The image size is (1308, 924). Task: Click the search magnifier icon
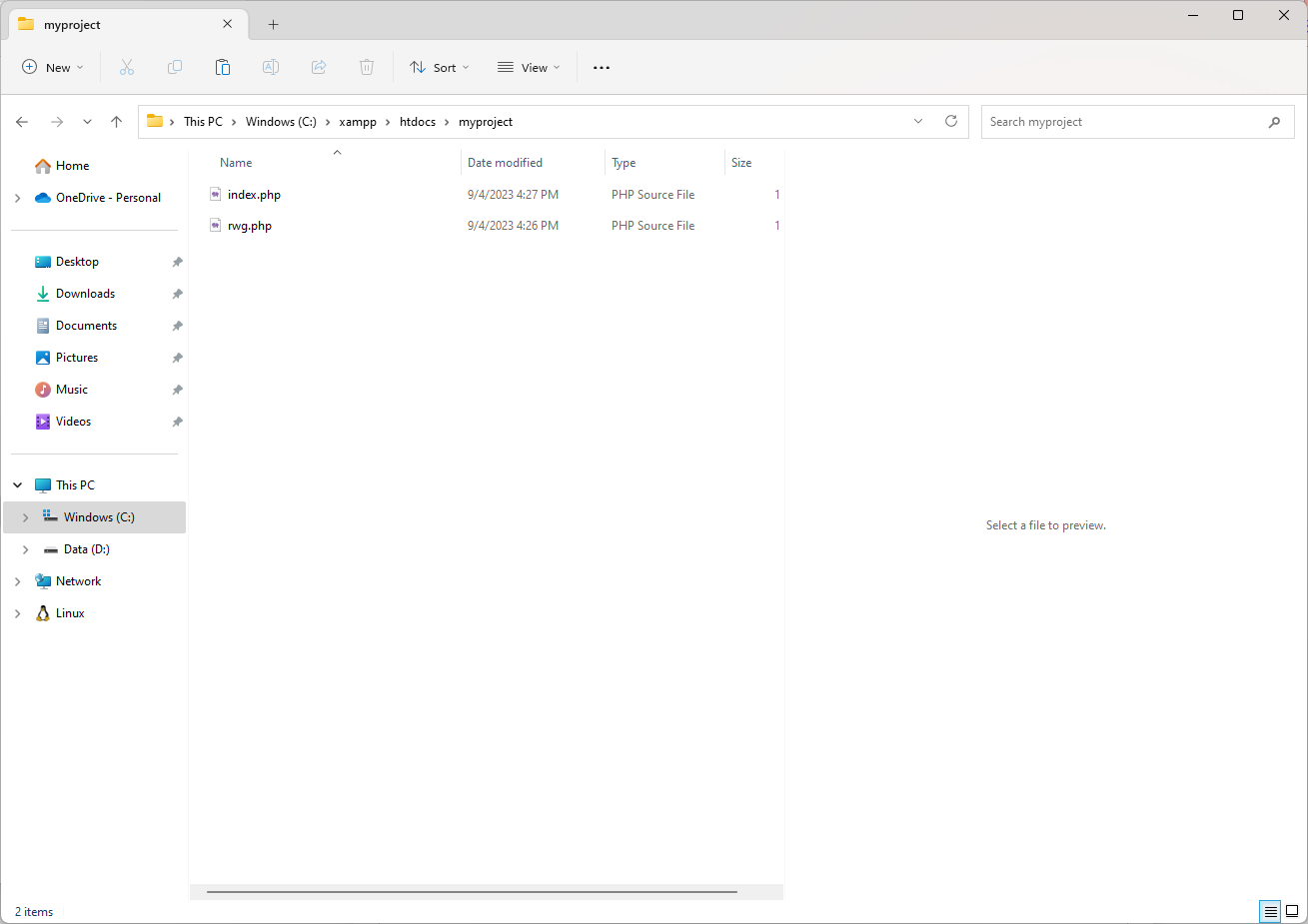[x=1274, y=122]
